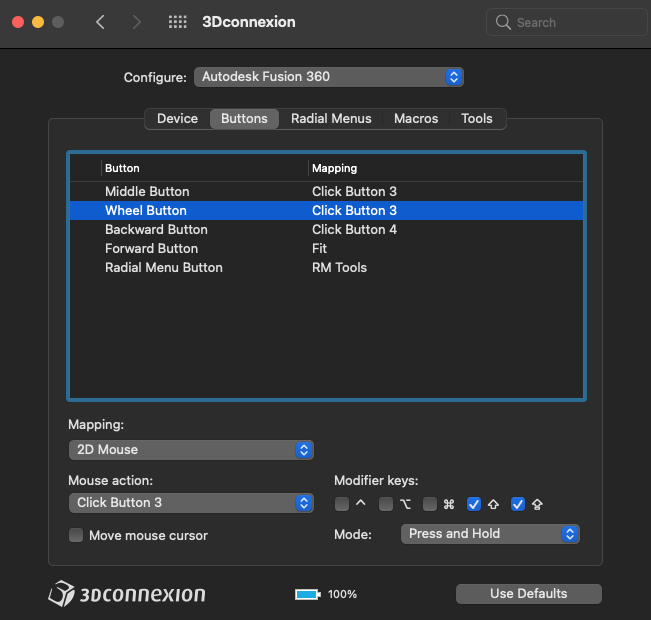This screenshot has width=651, height=620.
Task: Click the 3Dconnexion logo
Action: pyautogui.click(x=127, y=594)
